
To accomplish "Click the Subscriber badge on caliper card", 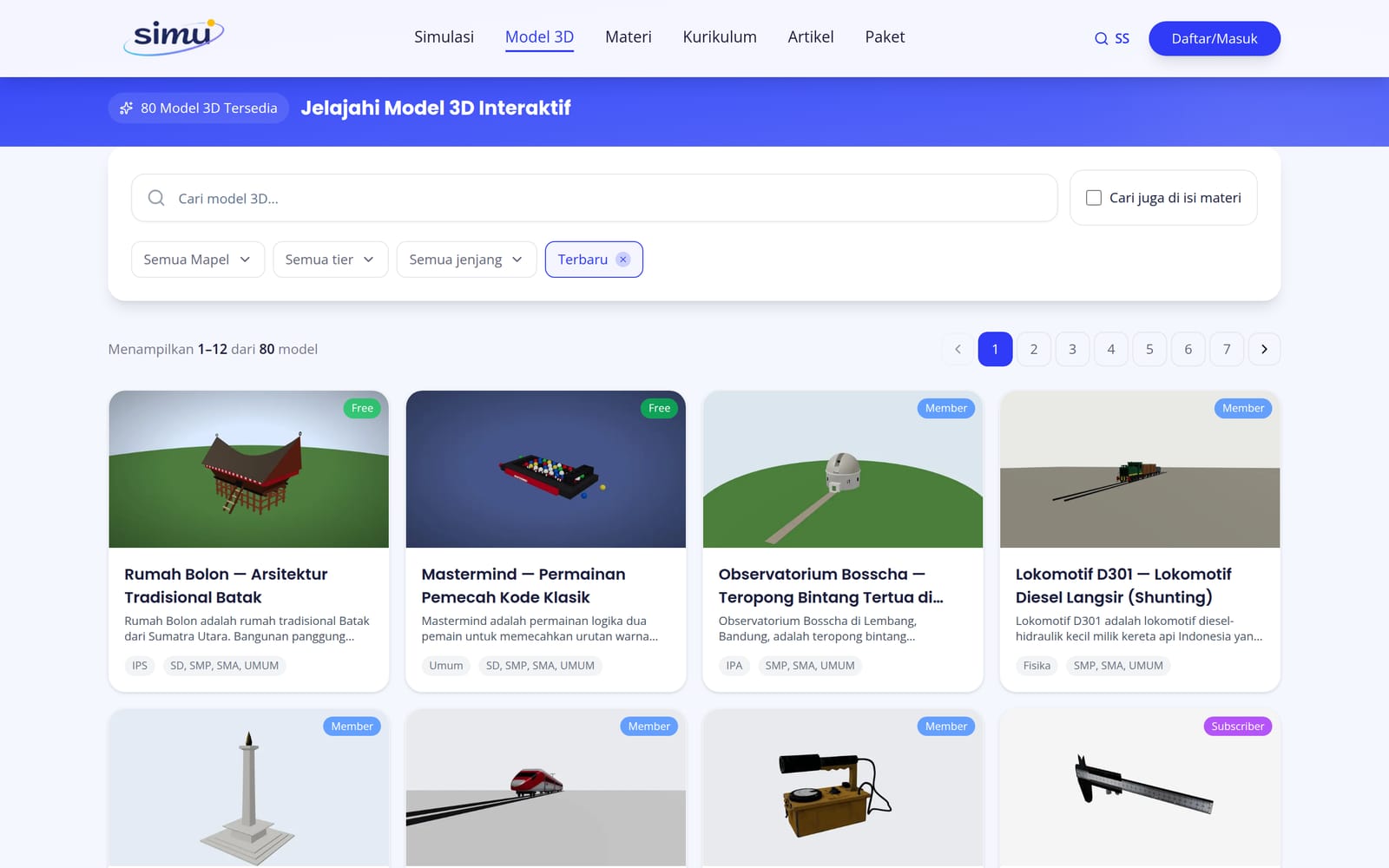I will click(x=1237, y=727).
